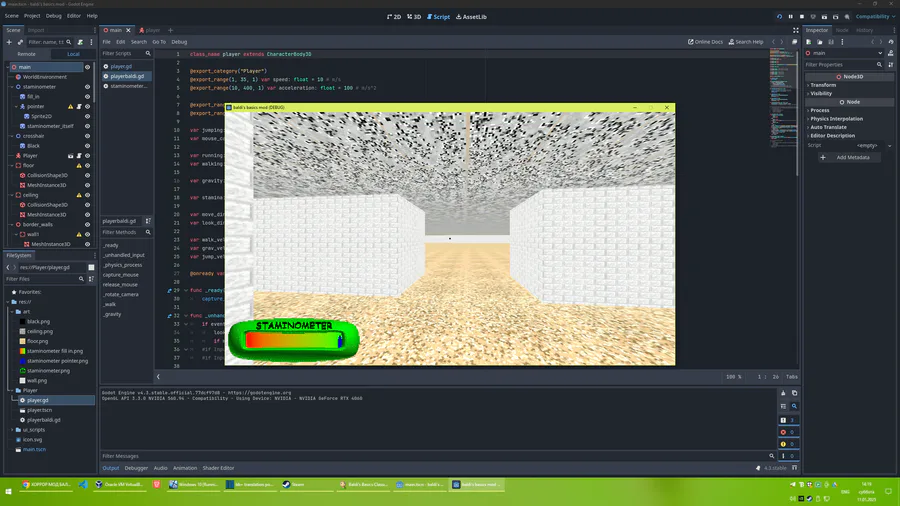Click the instantiate child scene link icon
The image size is (900, 506).
click(20, 42)
